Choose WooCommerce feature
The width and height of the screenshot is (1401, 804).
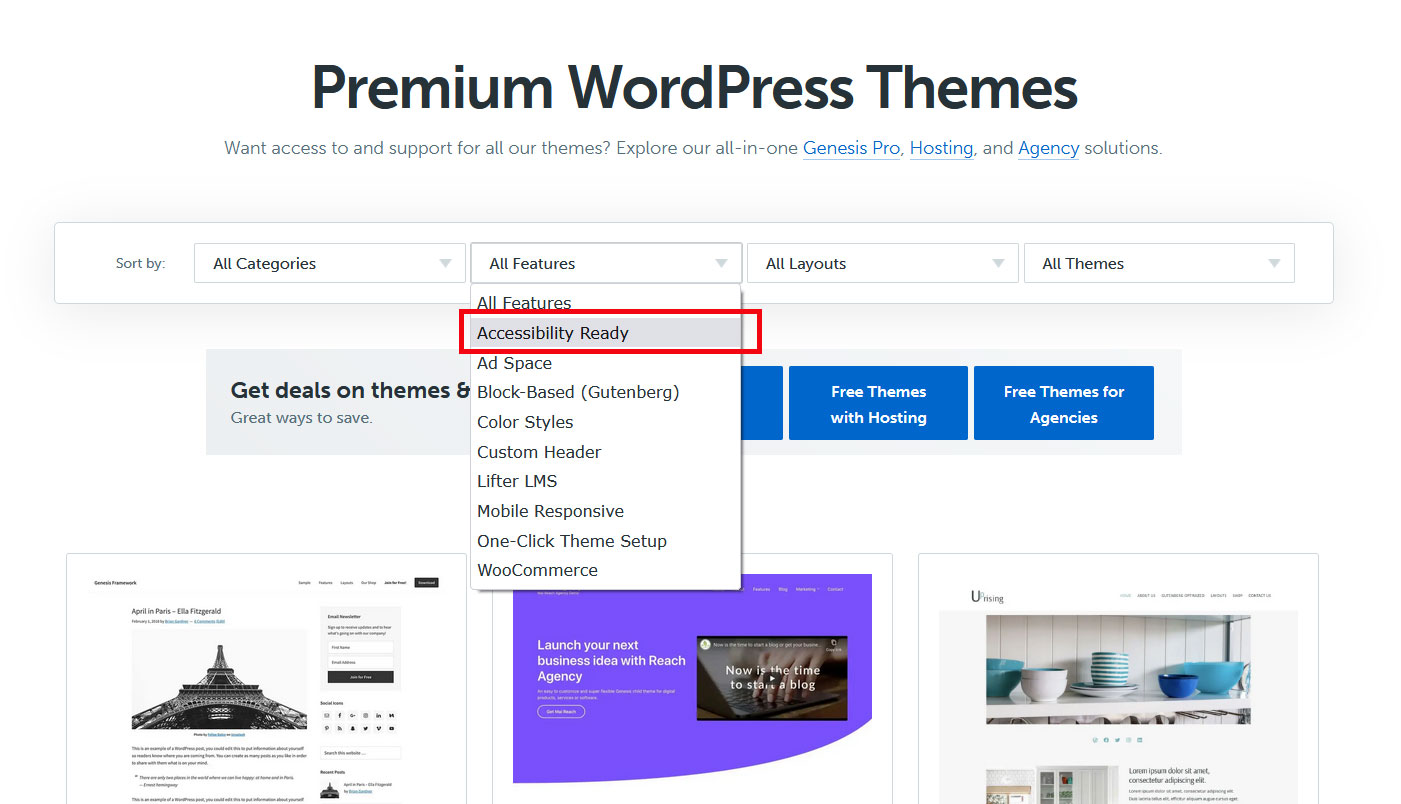pyautogui.click(x=605, y=570)
